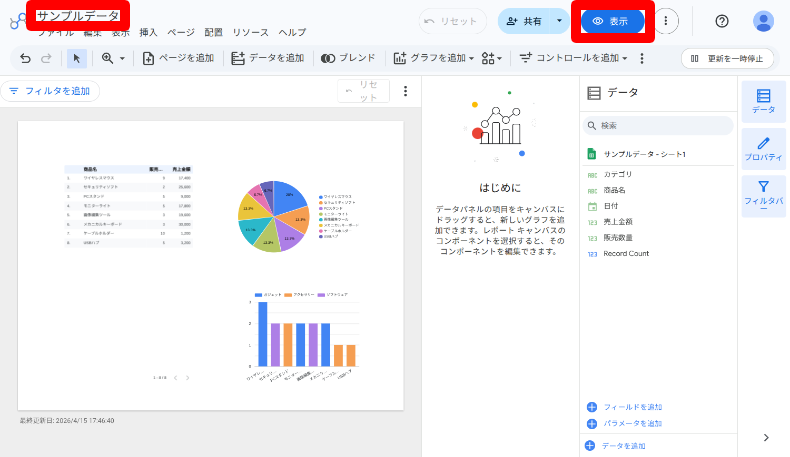Open the help question mark icon
790x457 pixels.
[x=722, y=21]
